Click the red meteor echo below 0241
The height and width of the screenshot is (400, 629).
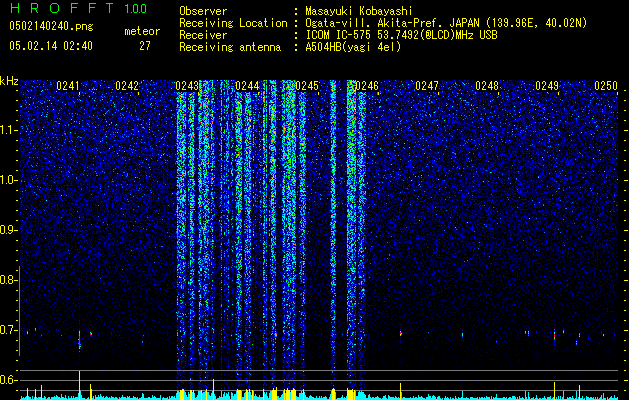tap(79, 340)
